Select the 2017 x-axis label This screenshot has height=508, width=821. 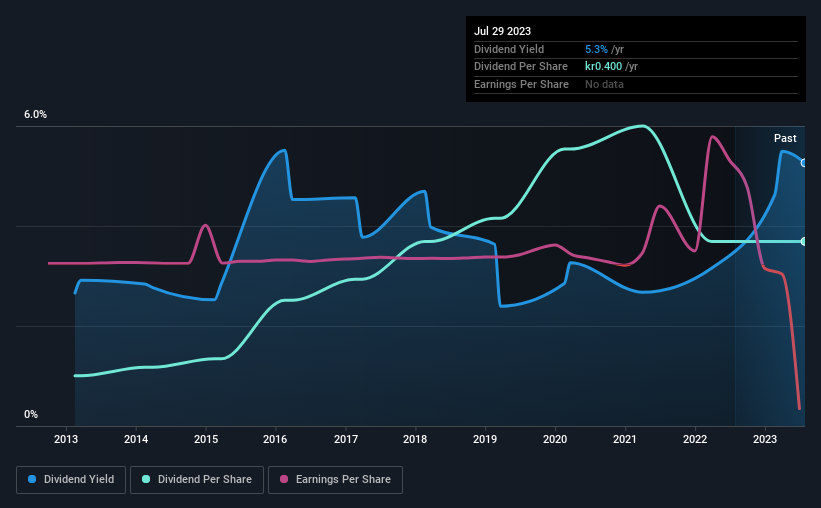point(346,439)
